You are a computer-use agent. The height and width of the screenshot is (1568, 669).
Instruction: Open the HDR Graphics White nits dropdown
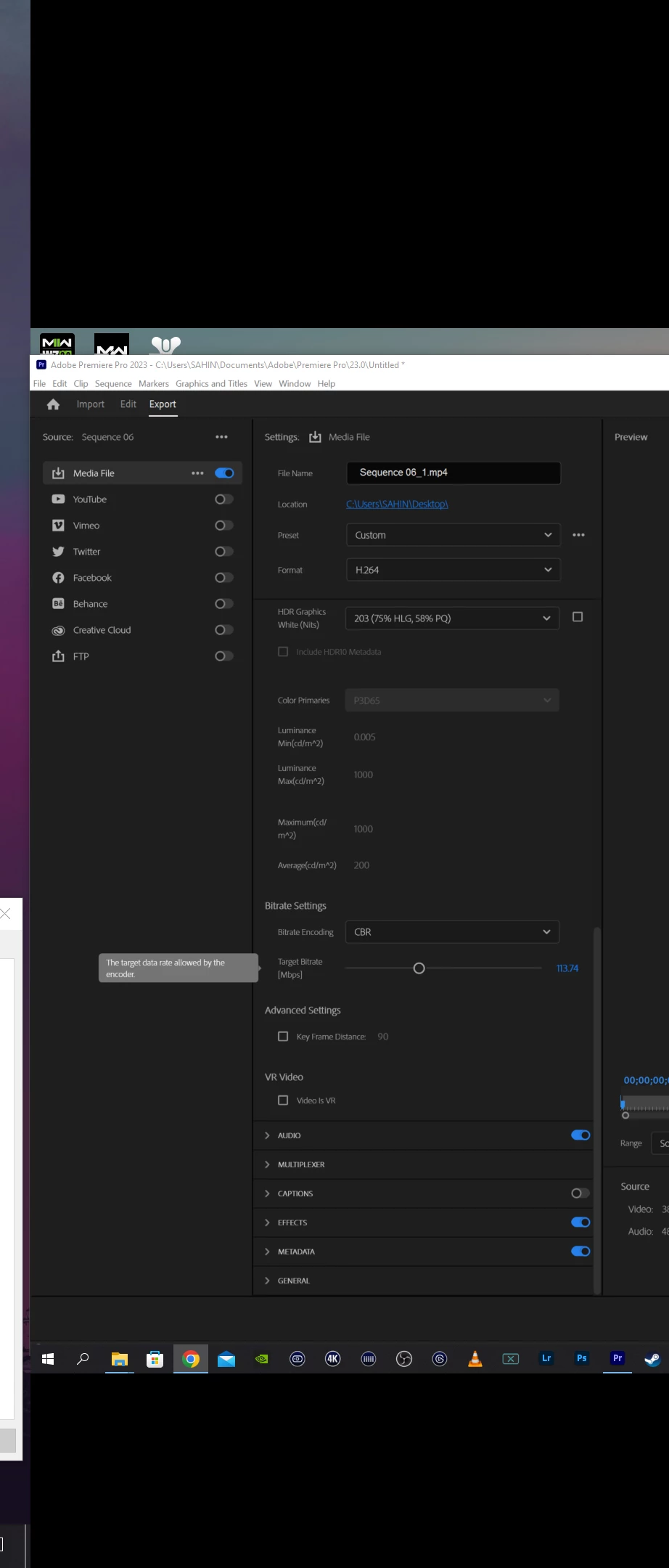tap(452, 618)
